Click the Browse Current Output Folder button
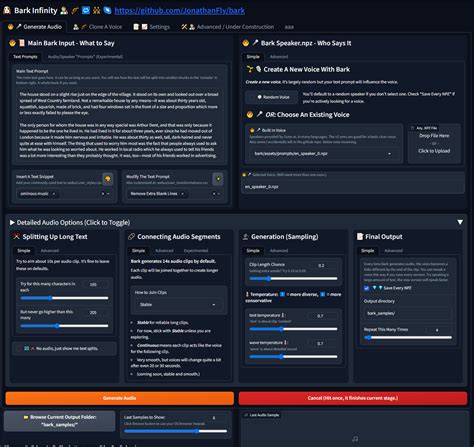Screen dimensions: 474x447 (x=60, y=421)
